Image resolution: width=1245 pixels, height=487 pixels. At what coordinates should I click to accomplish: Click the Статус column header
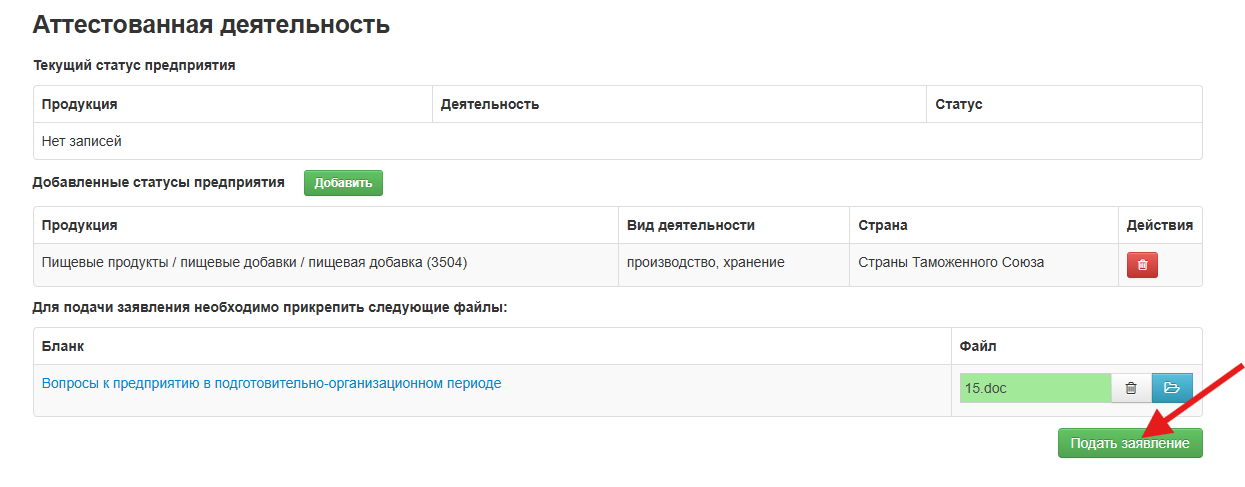point(958,104)
